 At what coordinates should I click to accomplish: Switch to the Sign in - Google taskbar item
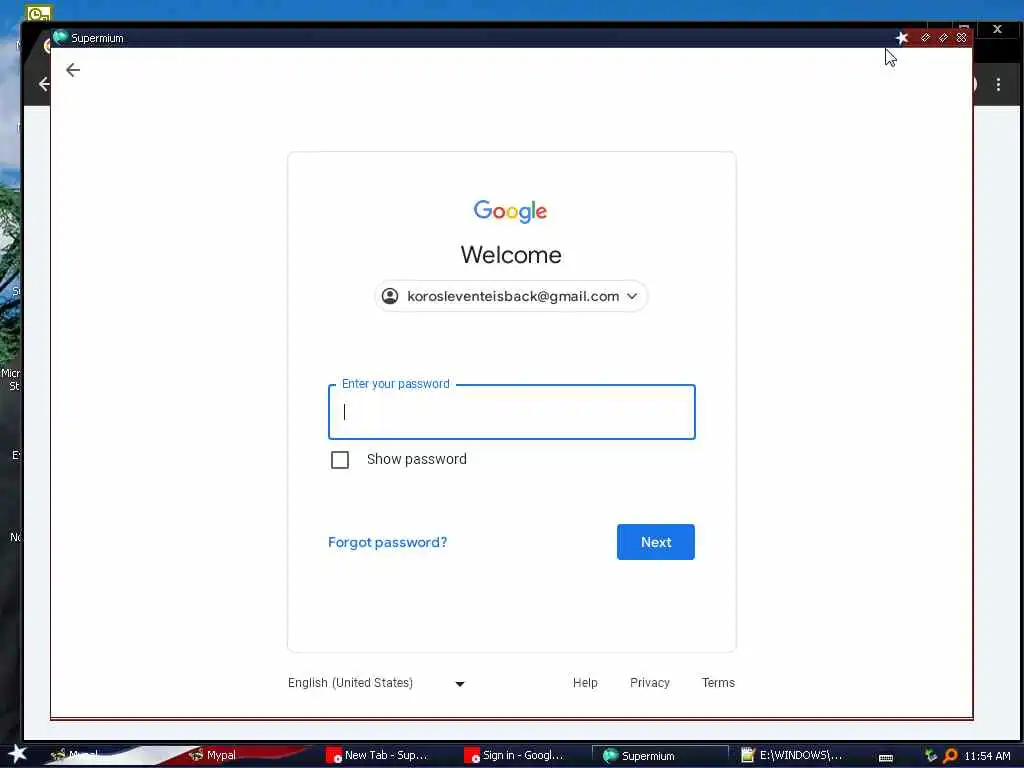tap(514, 755)
